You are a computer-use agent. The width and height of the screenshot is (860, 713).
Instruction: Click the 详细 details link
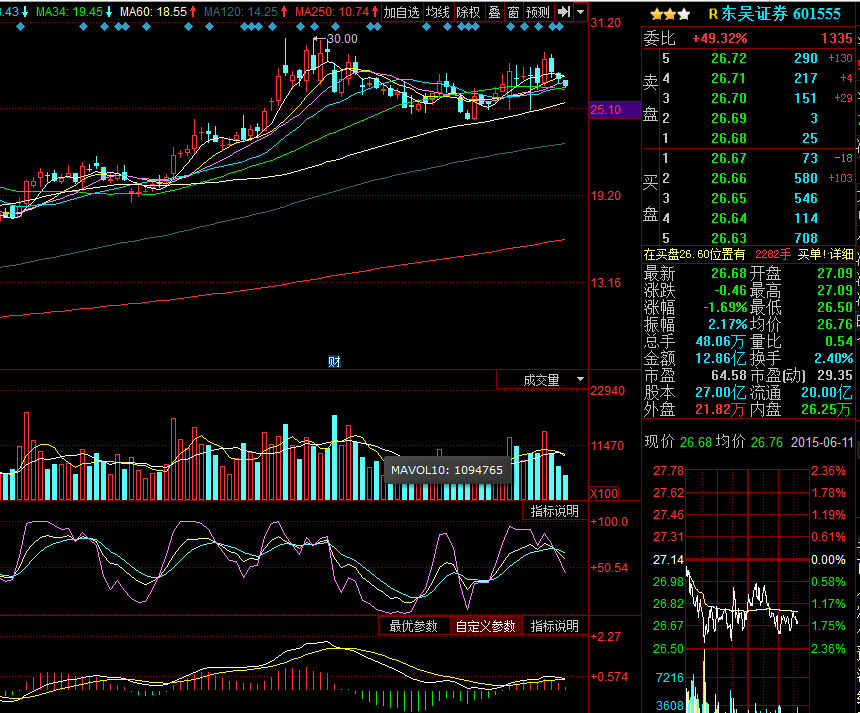(841, 254)
